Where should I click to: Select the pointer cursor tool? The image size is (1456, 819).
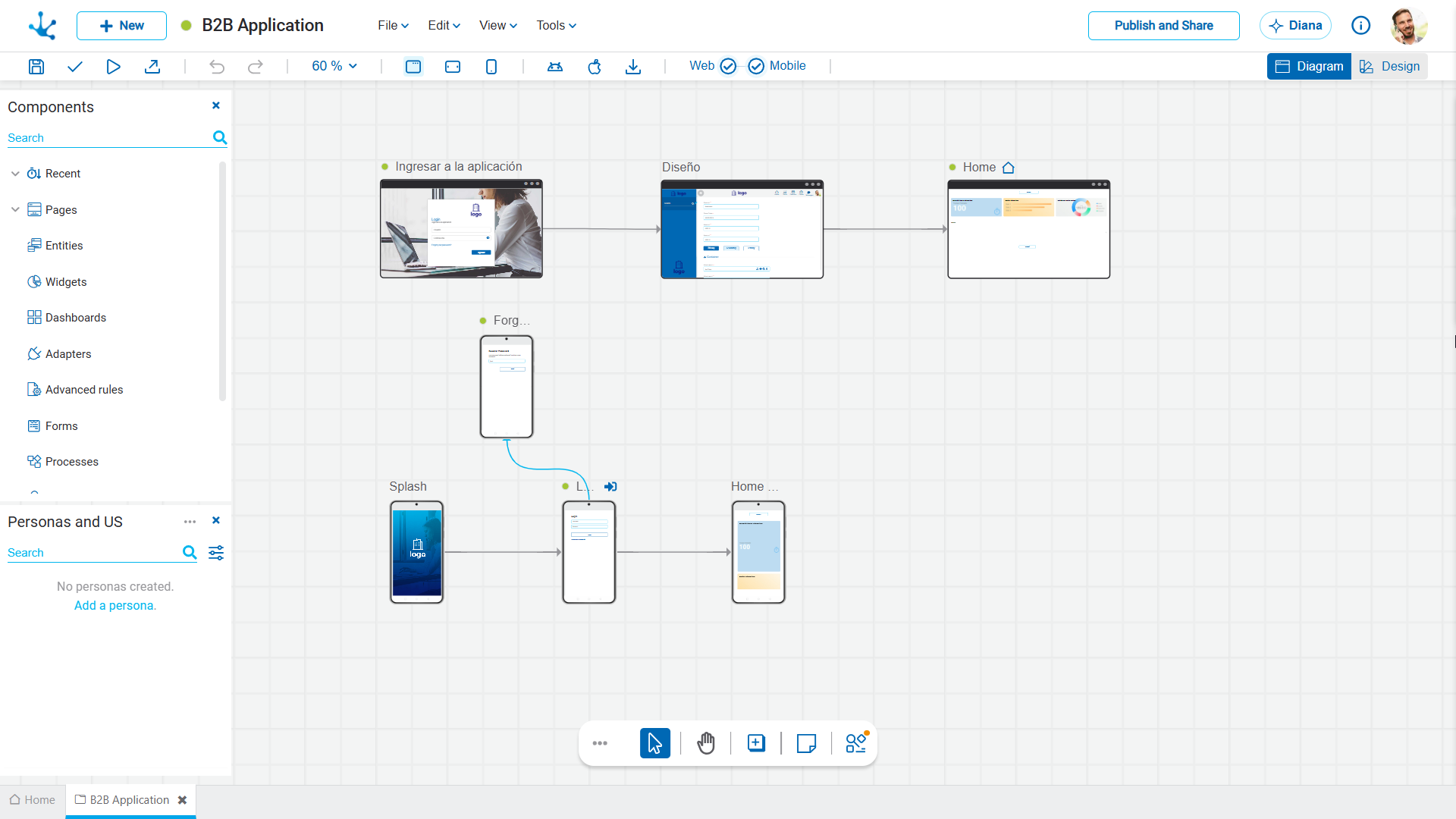(x=655, y=743)
